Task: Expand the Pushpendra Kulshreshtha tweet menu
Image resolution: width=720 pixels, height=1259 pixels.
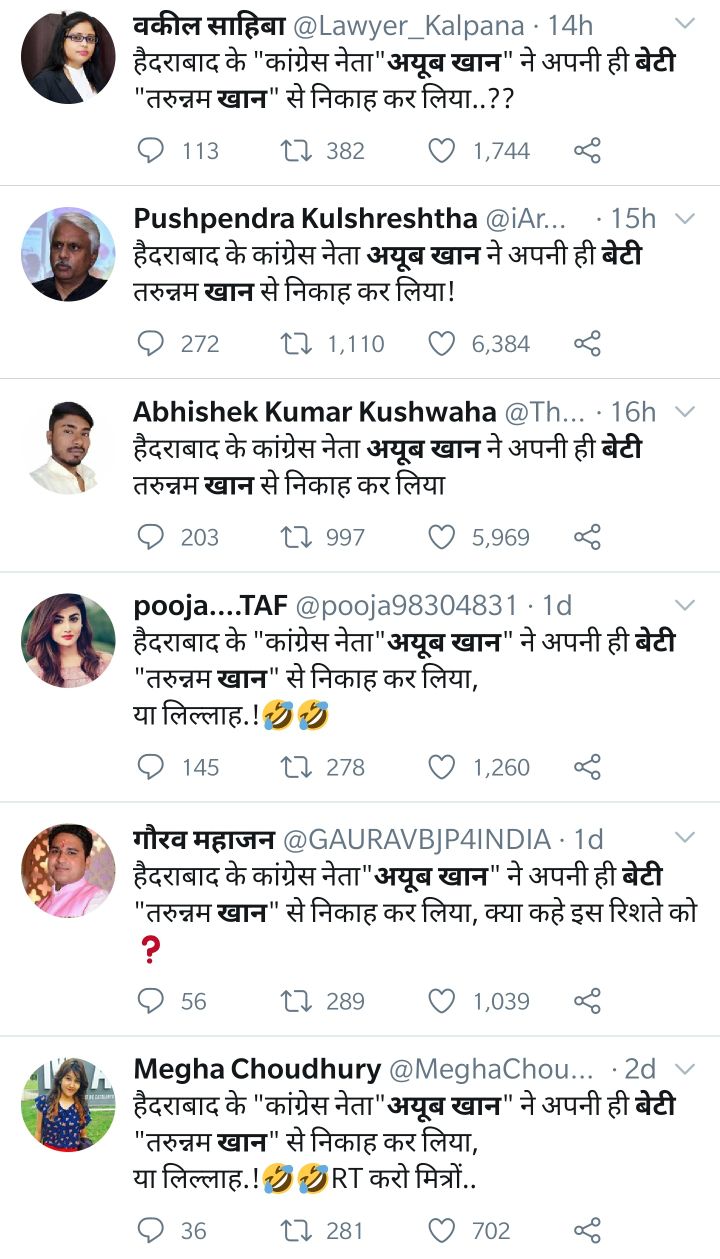Action: [685, 218]
